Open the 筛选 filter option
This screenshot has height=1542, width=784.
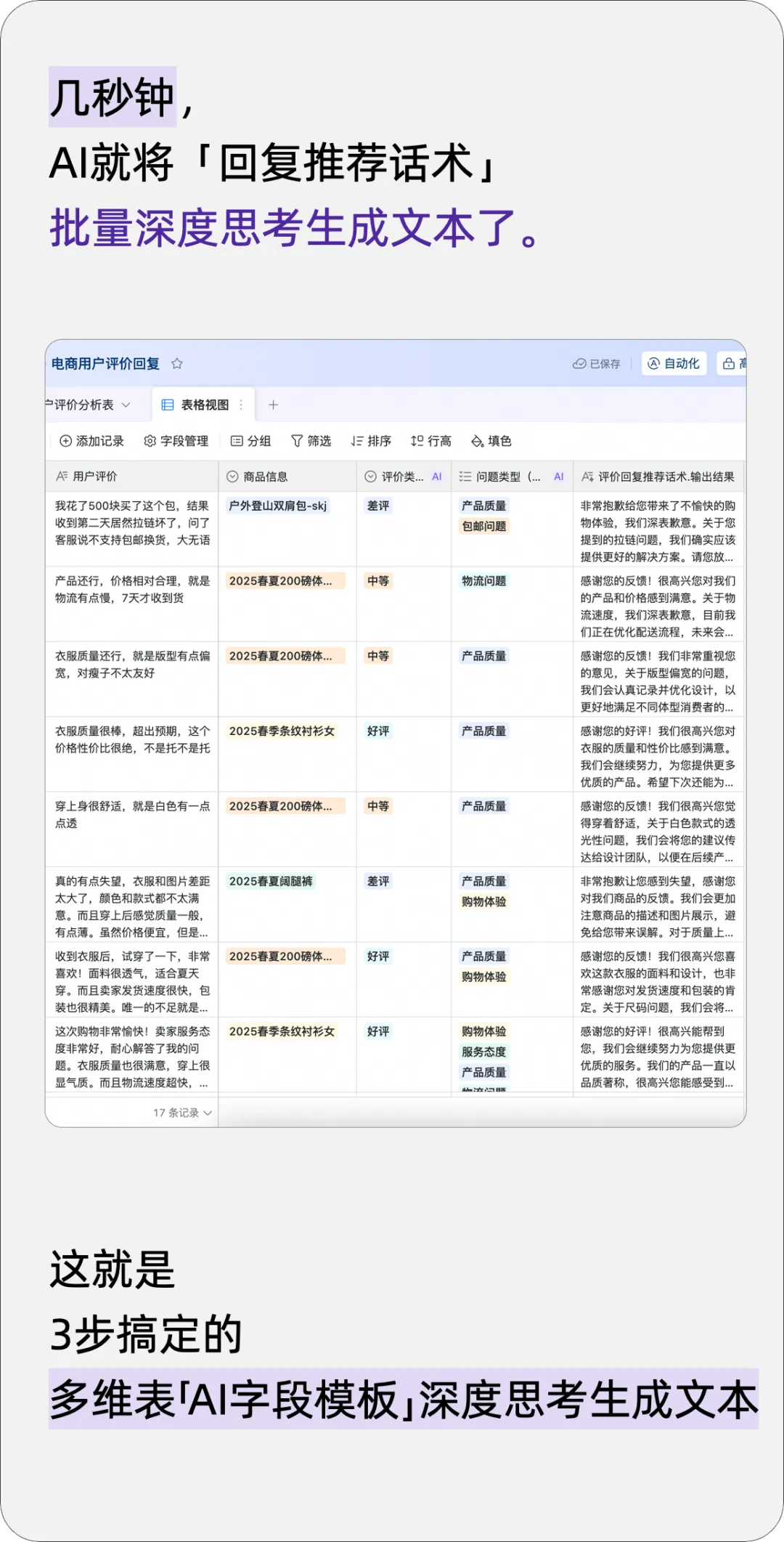[311, 441]
